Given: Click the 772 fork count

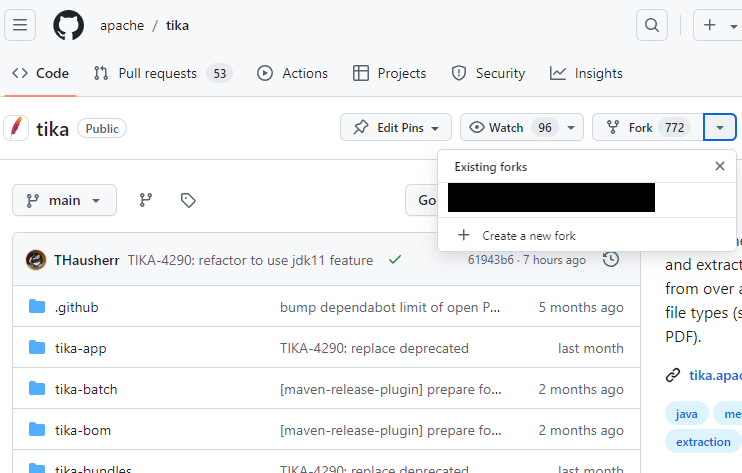Looking at the screenshot, I should (674, 127).
